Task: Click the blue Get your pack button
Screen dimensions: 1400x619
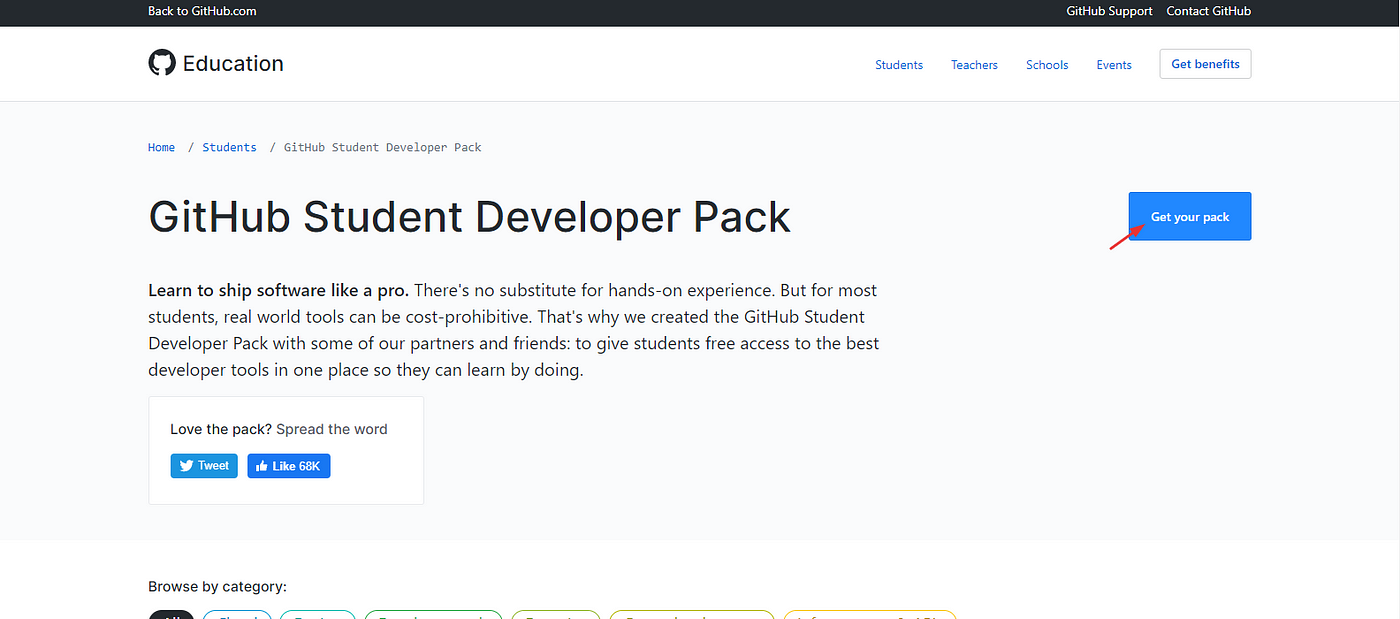Action: point(1190,216)
